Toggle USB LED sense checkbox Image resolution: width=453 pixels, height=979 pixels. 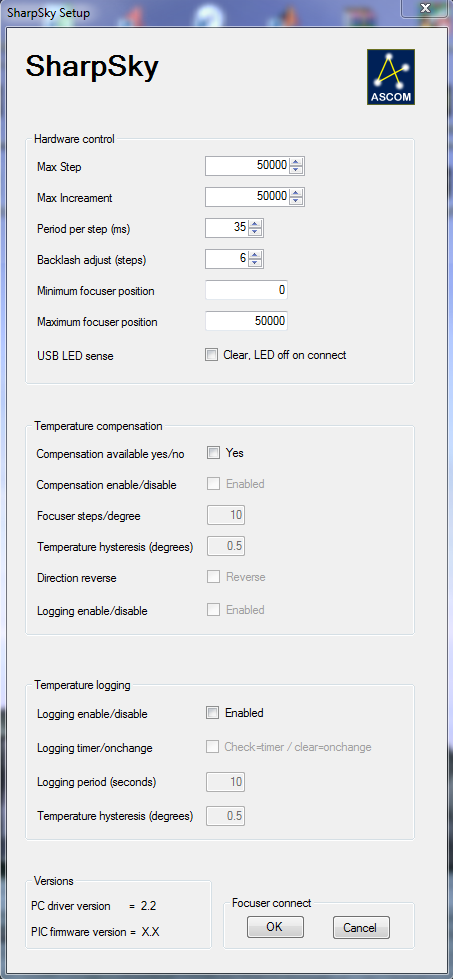(212, 355)
